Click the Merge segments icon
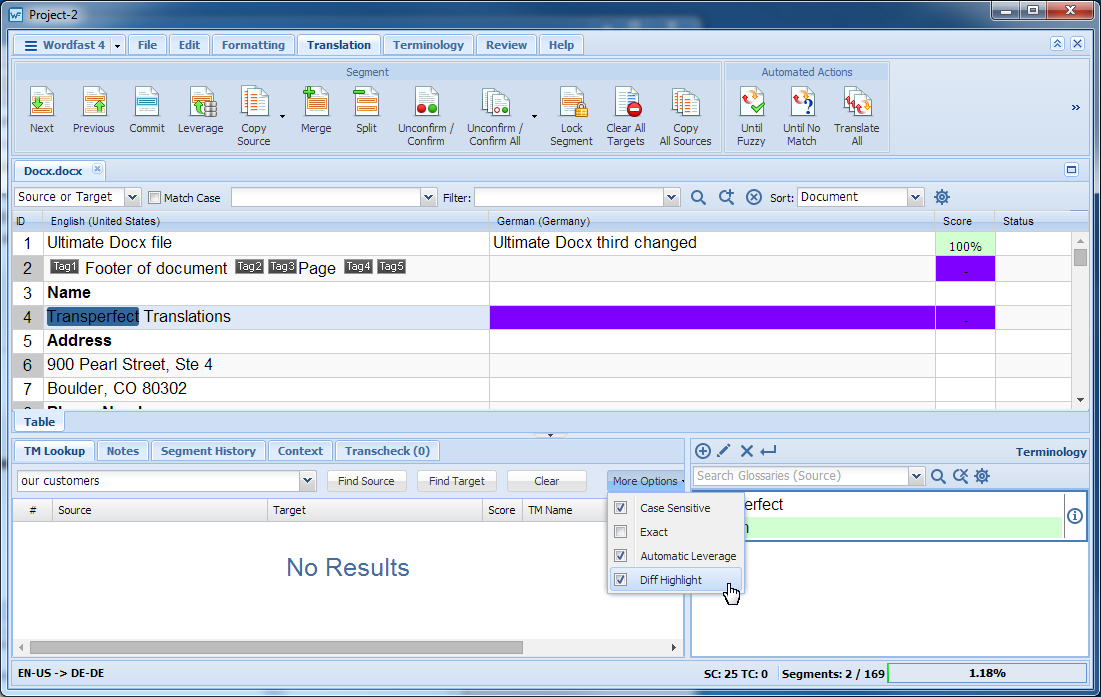Viewport: 1101px width, 697px height. [x=316, y=103]
